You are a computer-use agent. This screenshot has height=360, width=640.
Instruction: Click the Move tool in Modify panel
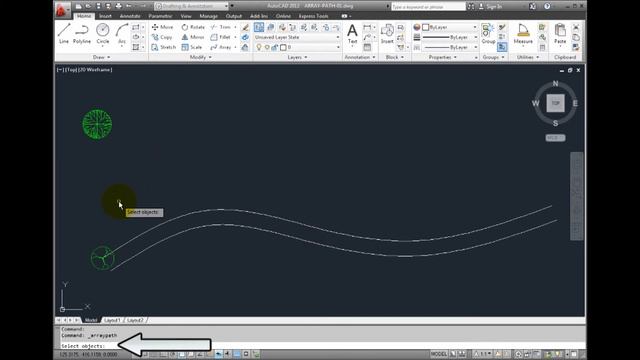162,27
